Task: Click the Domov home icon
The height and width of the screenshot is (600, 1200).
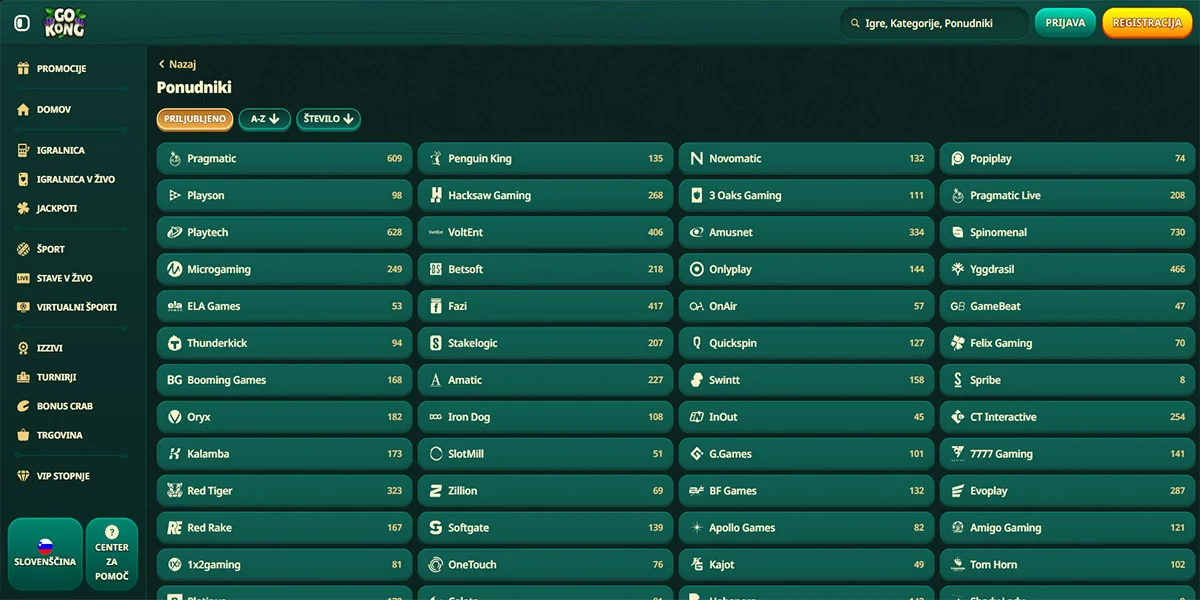Action: click(23, 110)
